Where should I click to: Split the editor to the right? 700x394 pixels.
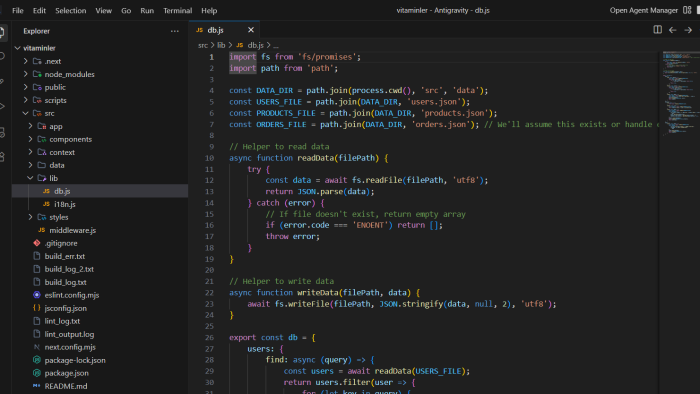pos(658,30)
